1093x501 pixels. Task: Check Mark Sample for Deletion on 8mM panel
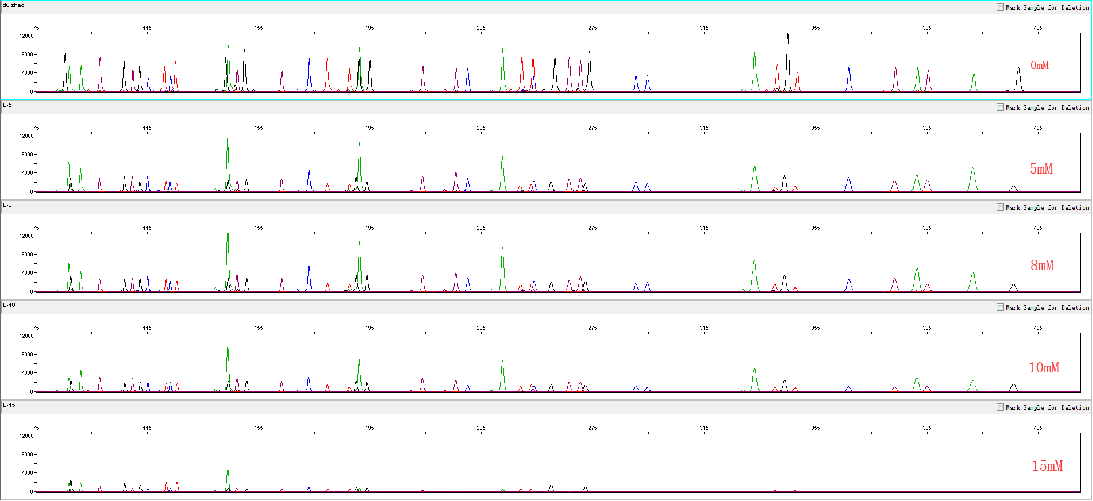[1000, 207]
